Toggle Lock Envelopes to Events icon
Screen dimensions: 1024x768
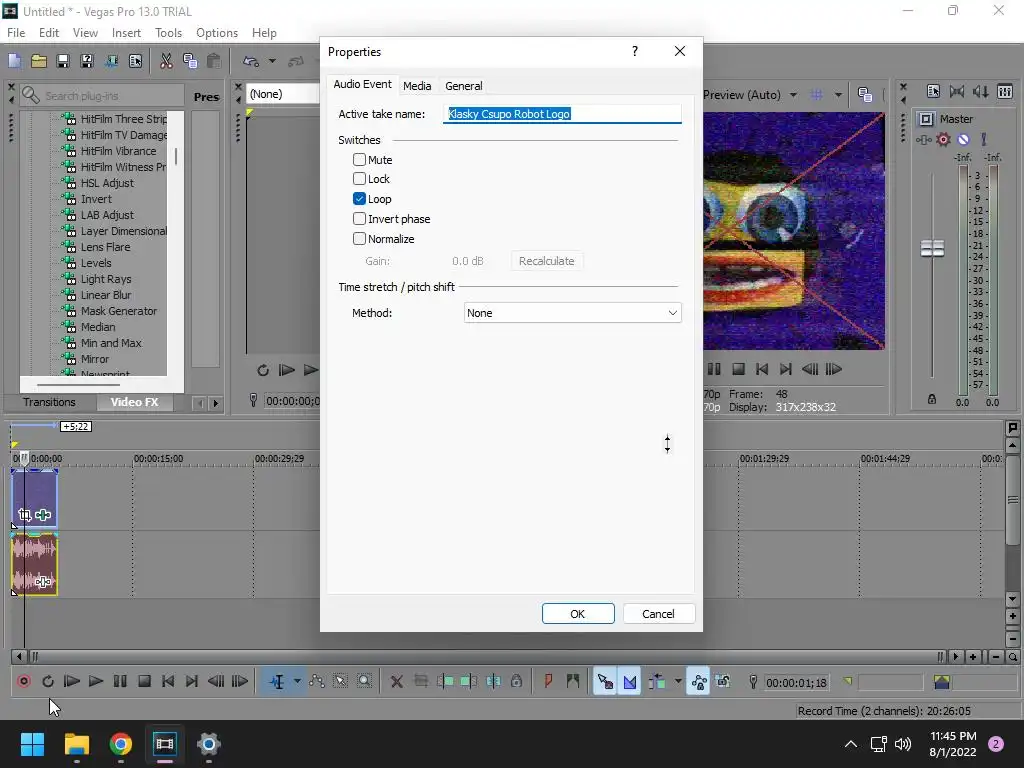[698, 682]
